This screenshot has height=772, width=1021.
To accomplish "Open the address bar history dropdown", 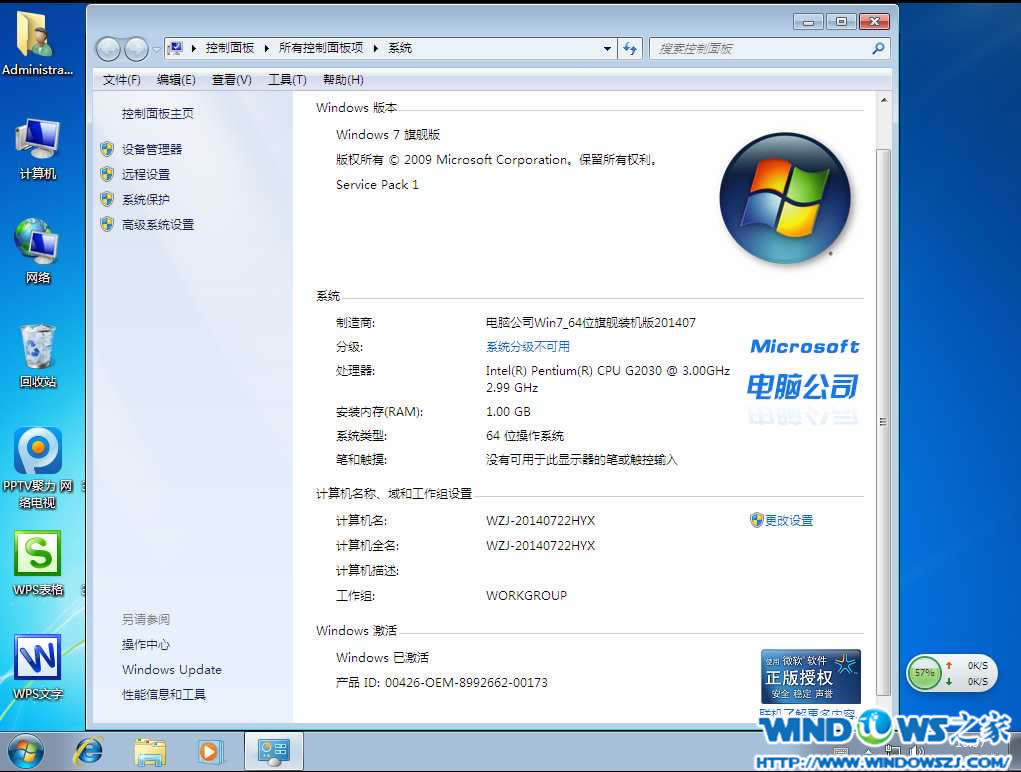I will (606, 47).
